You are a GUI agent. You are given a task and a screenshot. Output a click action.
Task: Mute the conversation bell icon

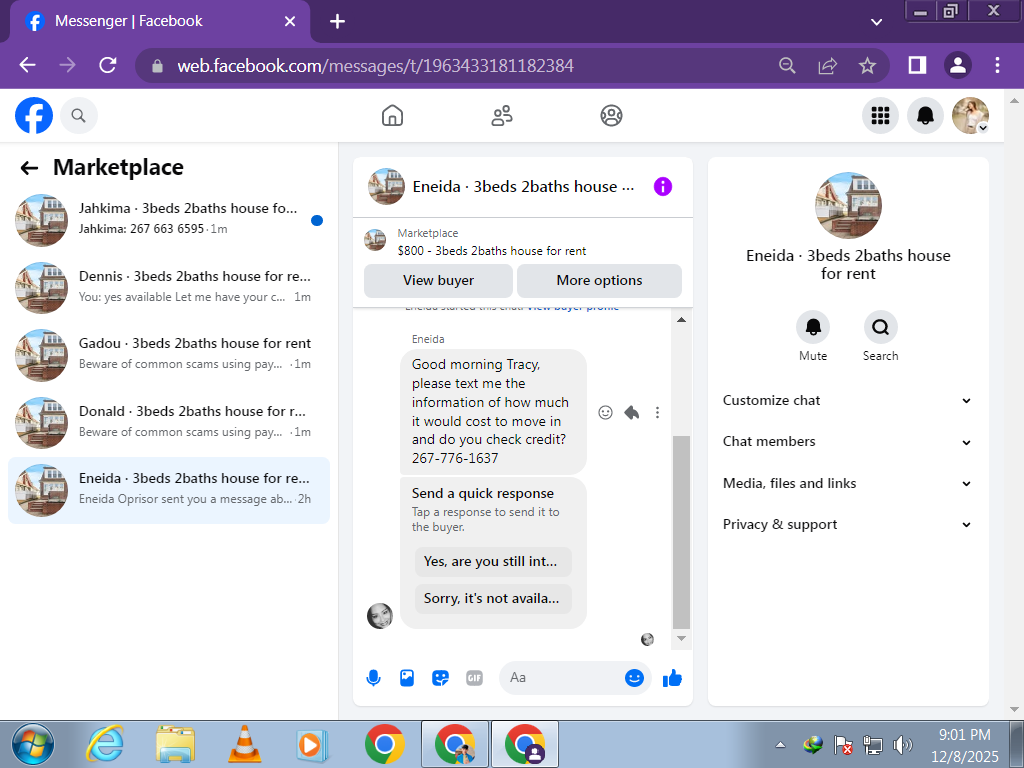coord(813,327)
